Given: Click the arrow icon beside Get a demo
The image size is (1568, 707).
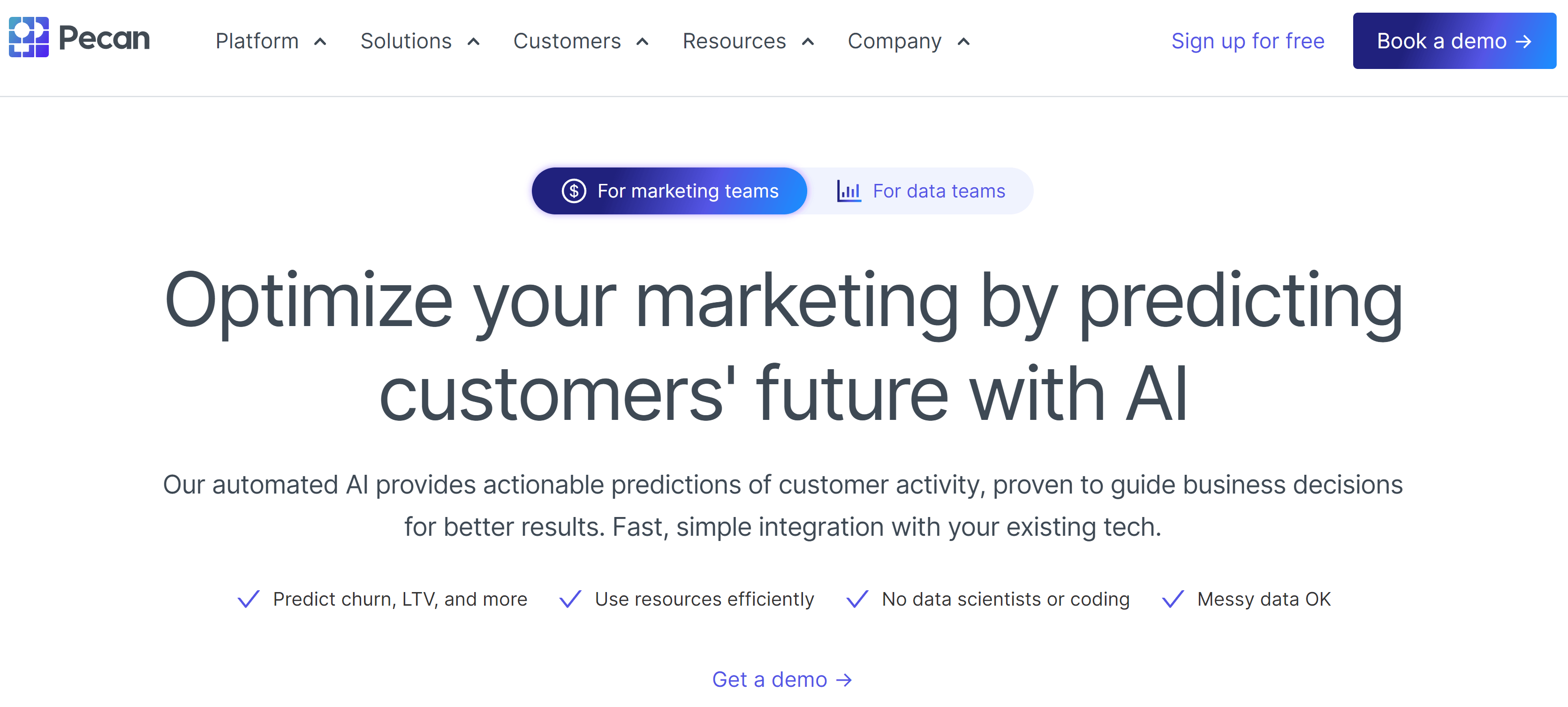Looking at the screenshot, I should pyautogui.click(x=844, y=680).
